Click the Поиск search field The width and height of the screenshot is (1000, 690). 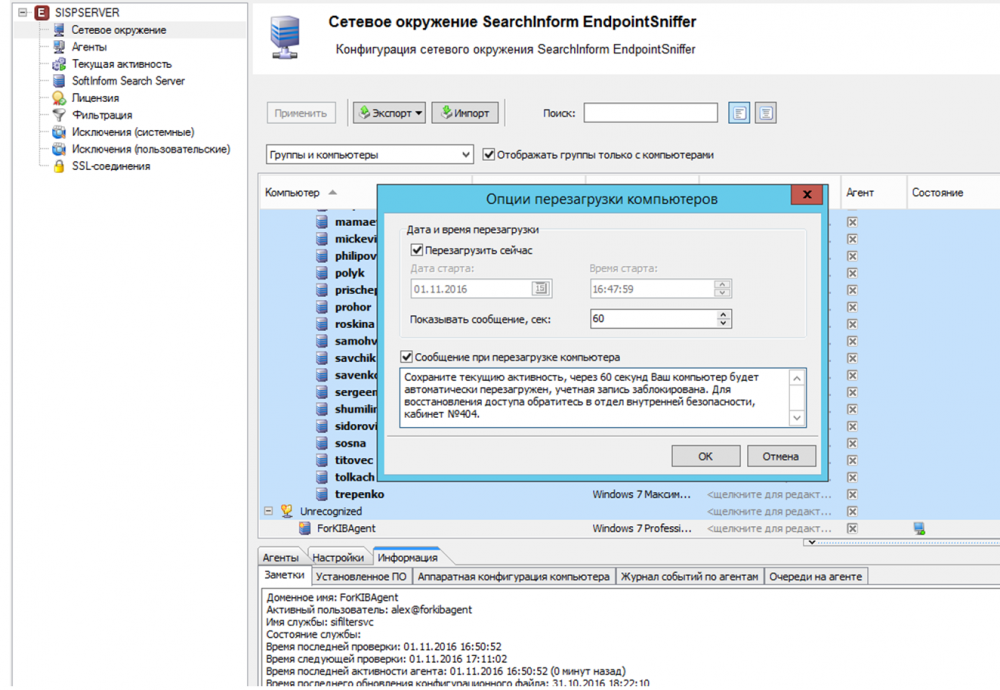[651, 113]
